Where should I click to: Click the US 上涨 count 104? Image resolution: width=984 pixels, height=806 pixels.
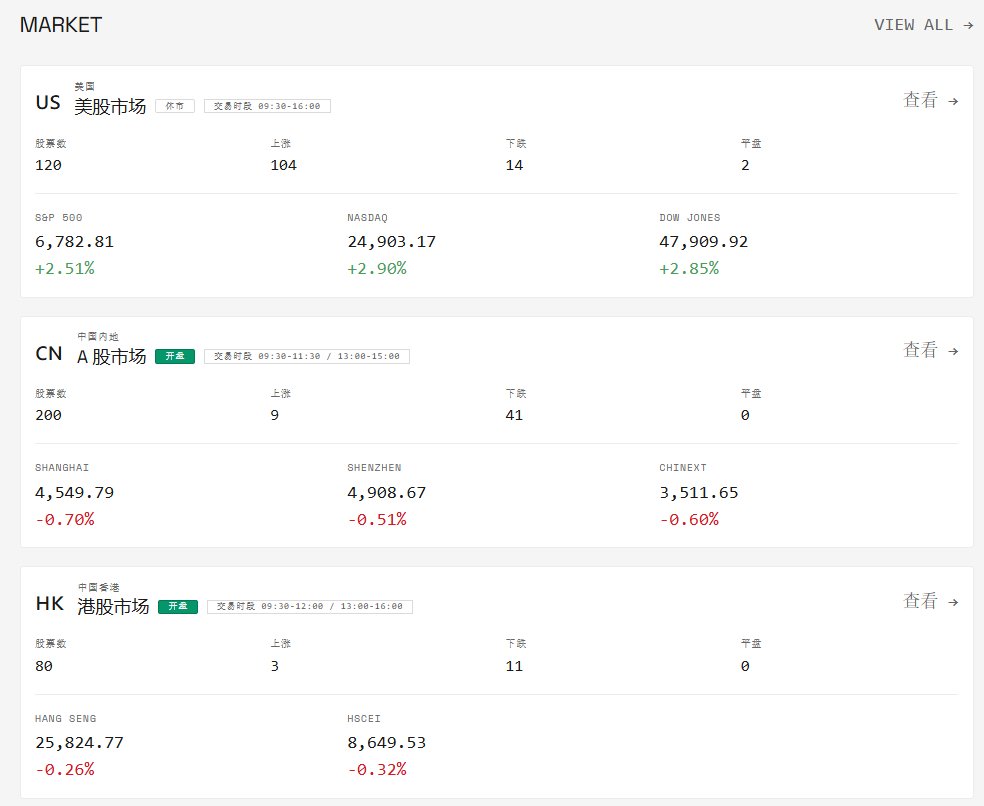tap(283, 165)
